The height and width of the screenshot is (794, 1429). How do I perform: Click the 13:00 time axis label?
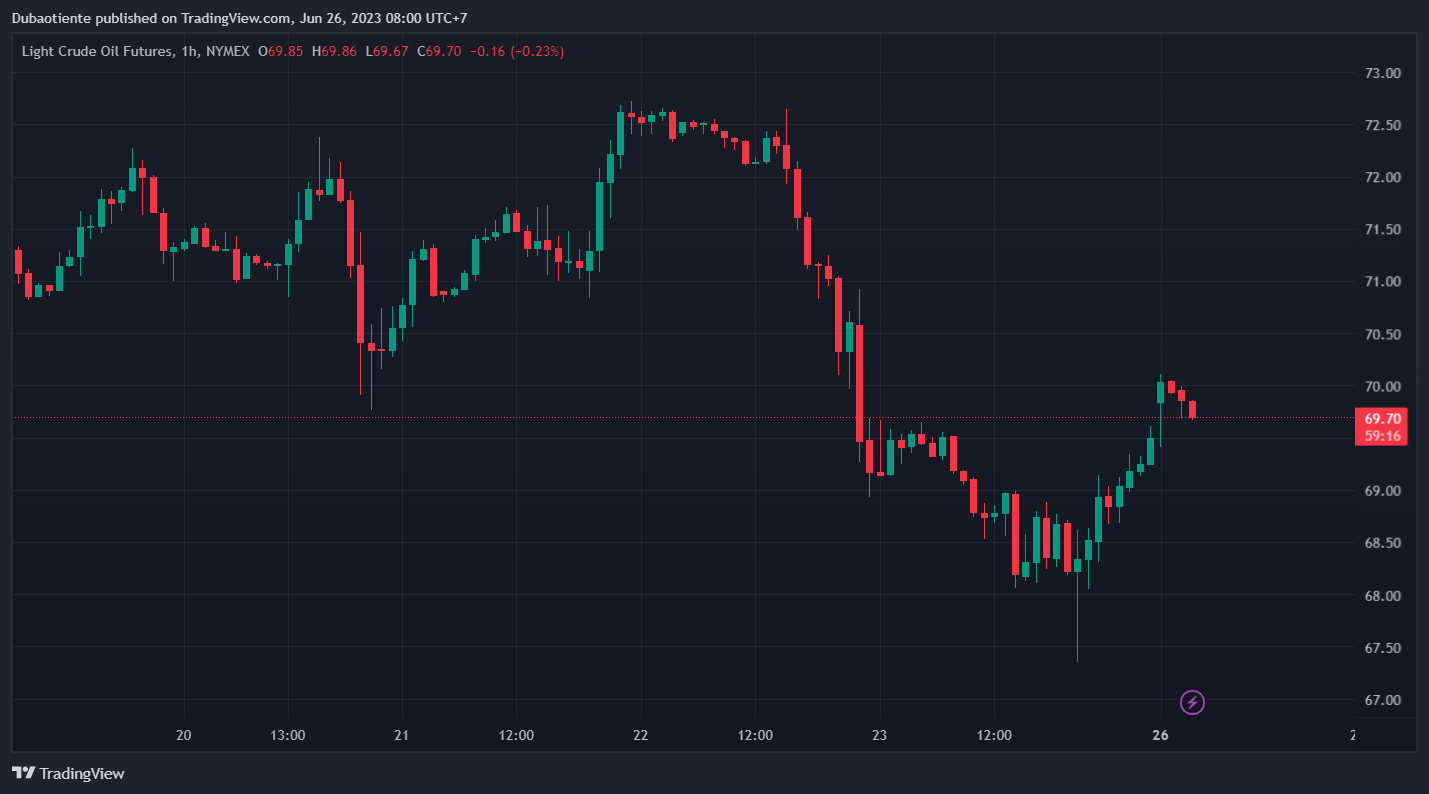tap(287, 735)
